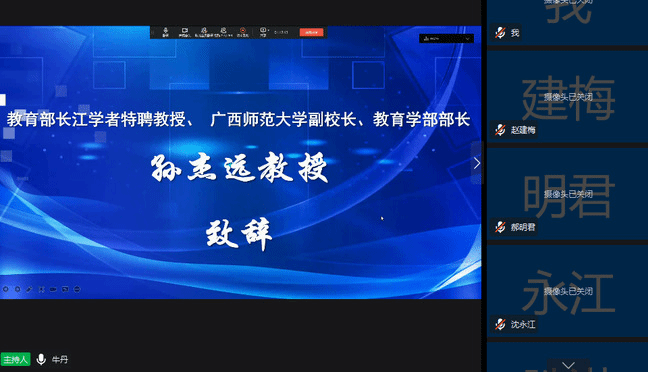The image size is (648, 372).
Task: Click the host 牛丹 microphone icon
Action: (x=41, y=359)
